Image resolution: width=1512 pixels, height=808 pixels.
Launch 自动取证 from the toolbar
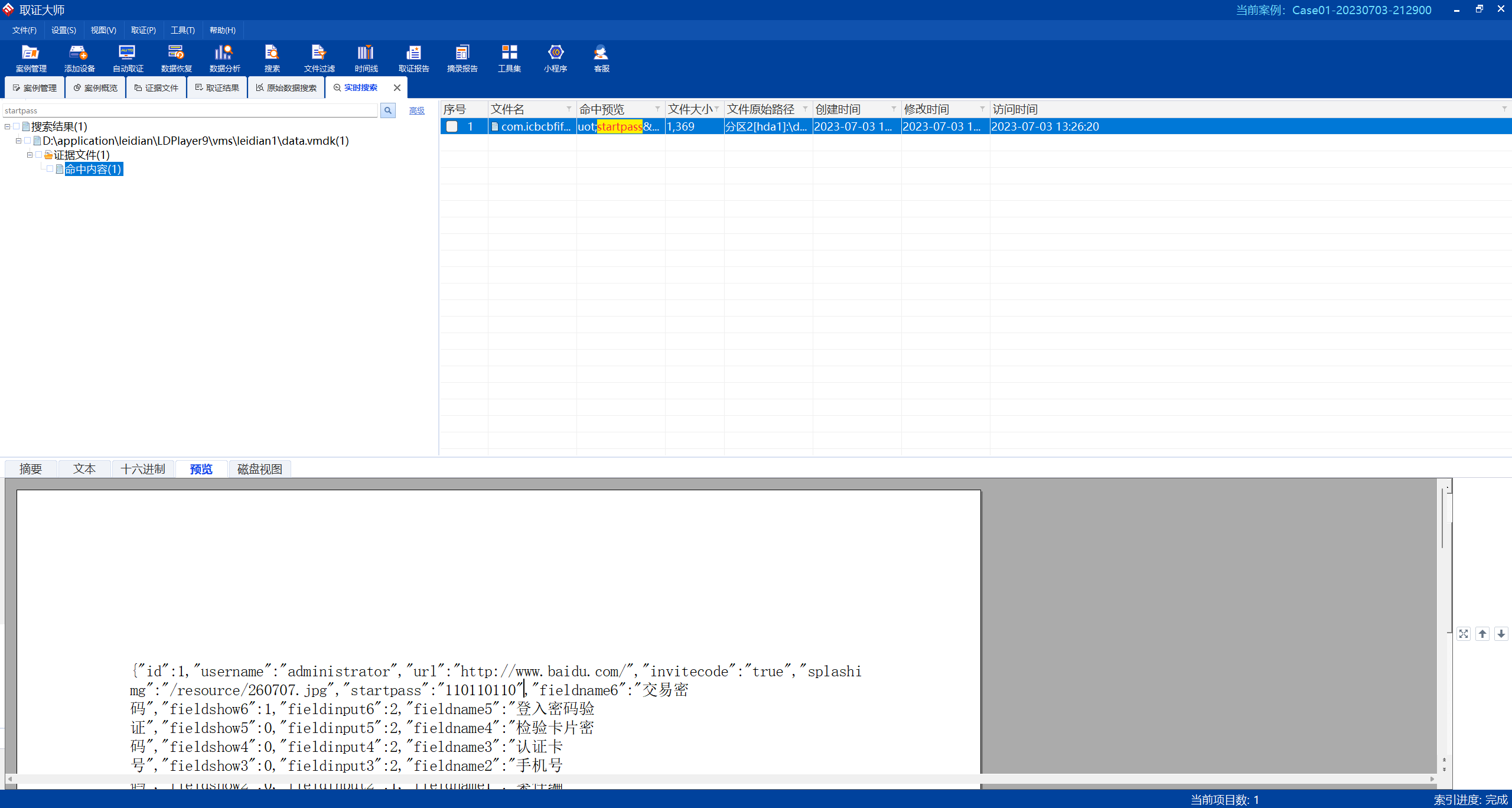tap(128, 58)
